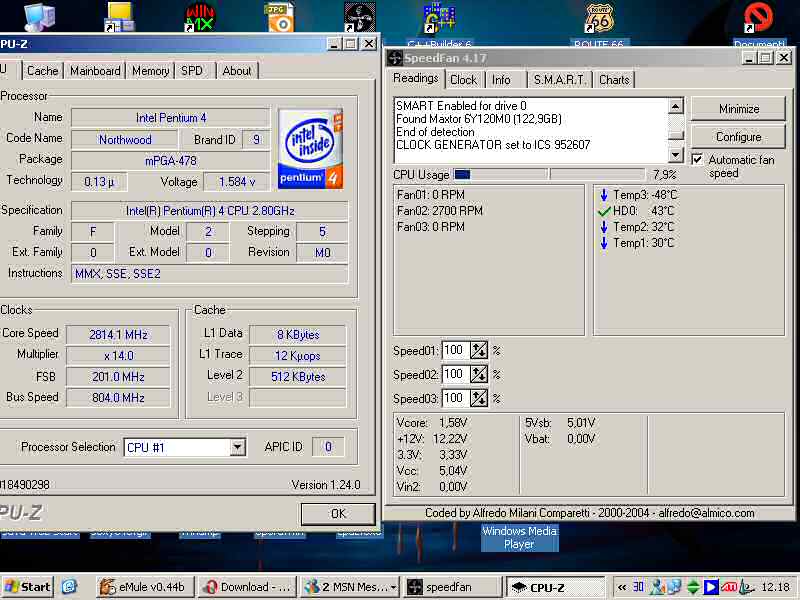Click the 'Found Maxtor 6Y120M0' log line

tap(479, 119)
